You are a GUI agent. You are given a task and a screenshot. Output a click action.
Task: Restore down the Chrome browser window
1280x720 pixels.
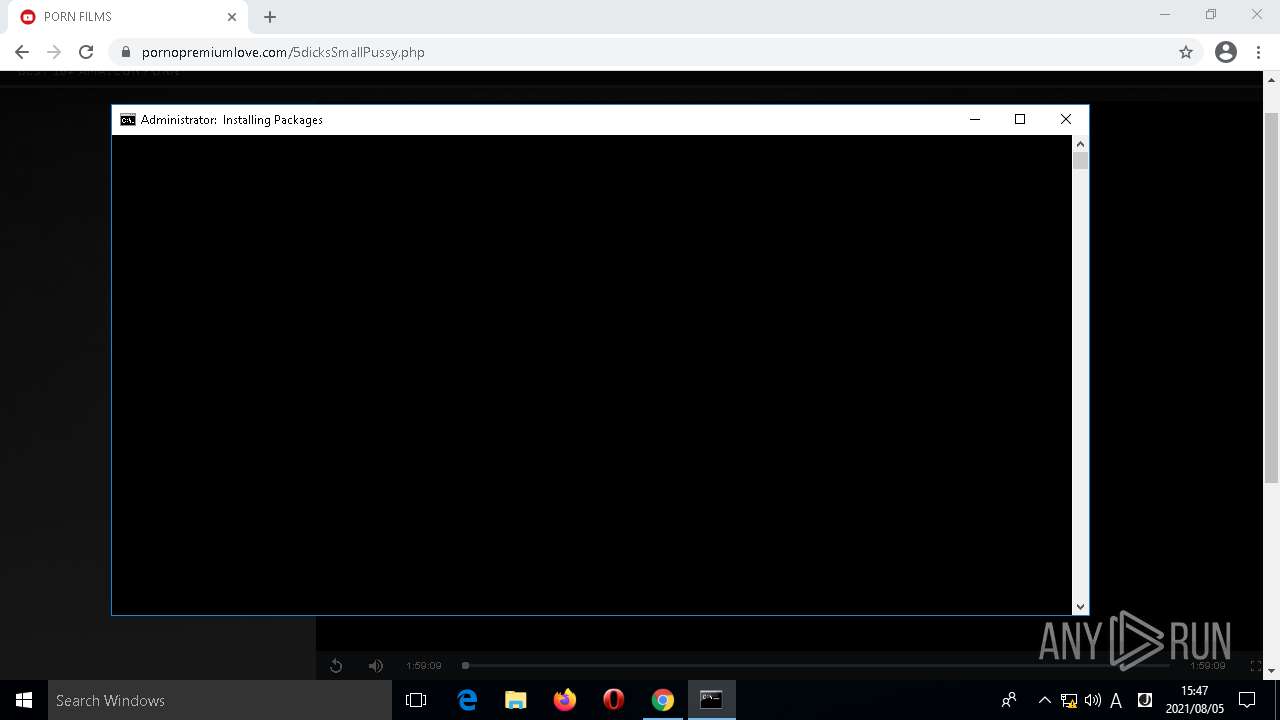(x=1210, y=15)
